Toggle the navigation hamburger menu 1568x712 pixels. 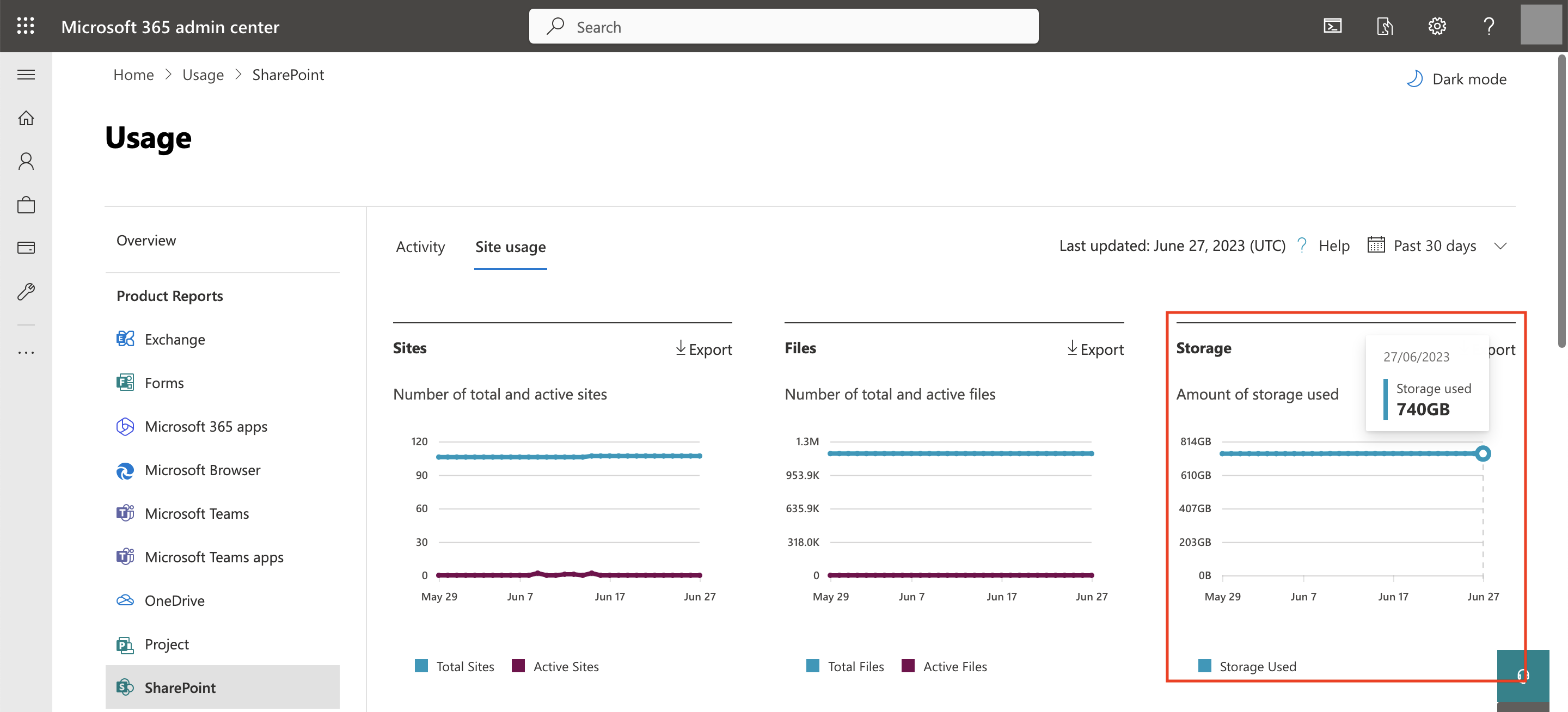[26, 75]
